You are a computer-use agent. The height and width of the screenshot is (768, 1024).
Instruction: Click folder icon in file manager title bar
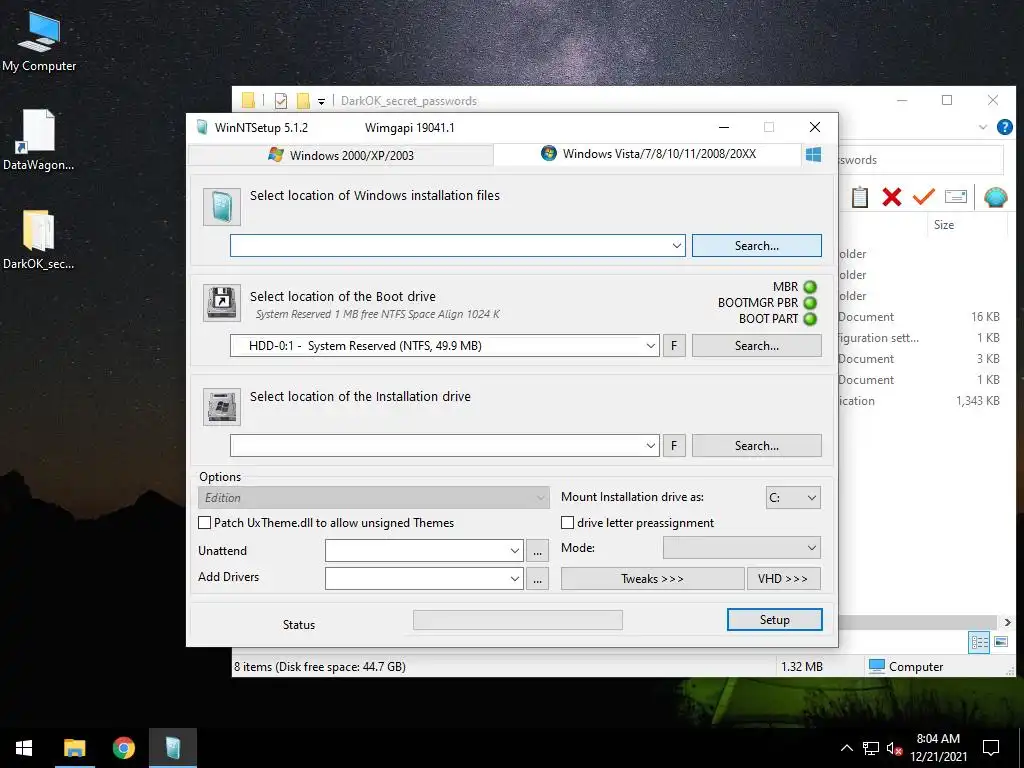click(x=249, y=101)
